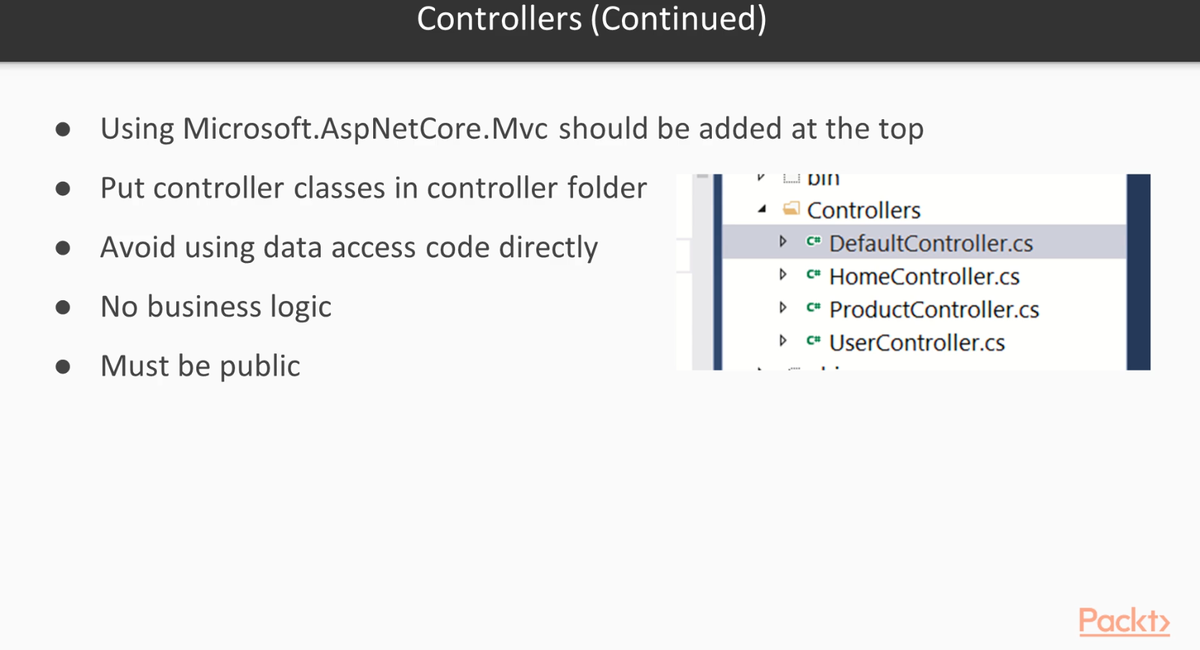Viewport: 1200px width, 650px height.
Task: Click the Controllers (Continued) slide title
Action: [592, 20]
